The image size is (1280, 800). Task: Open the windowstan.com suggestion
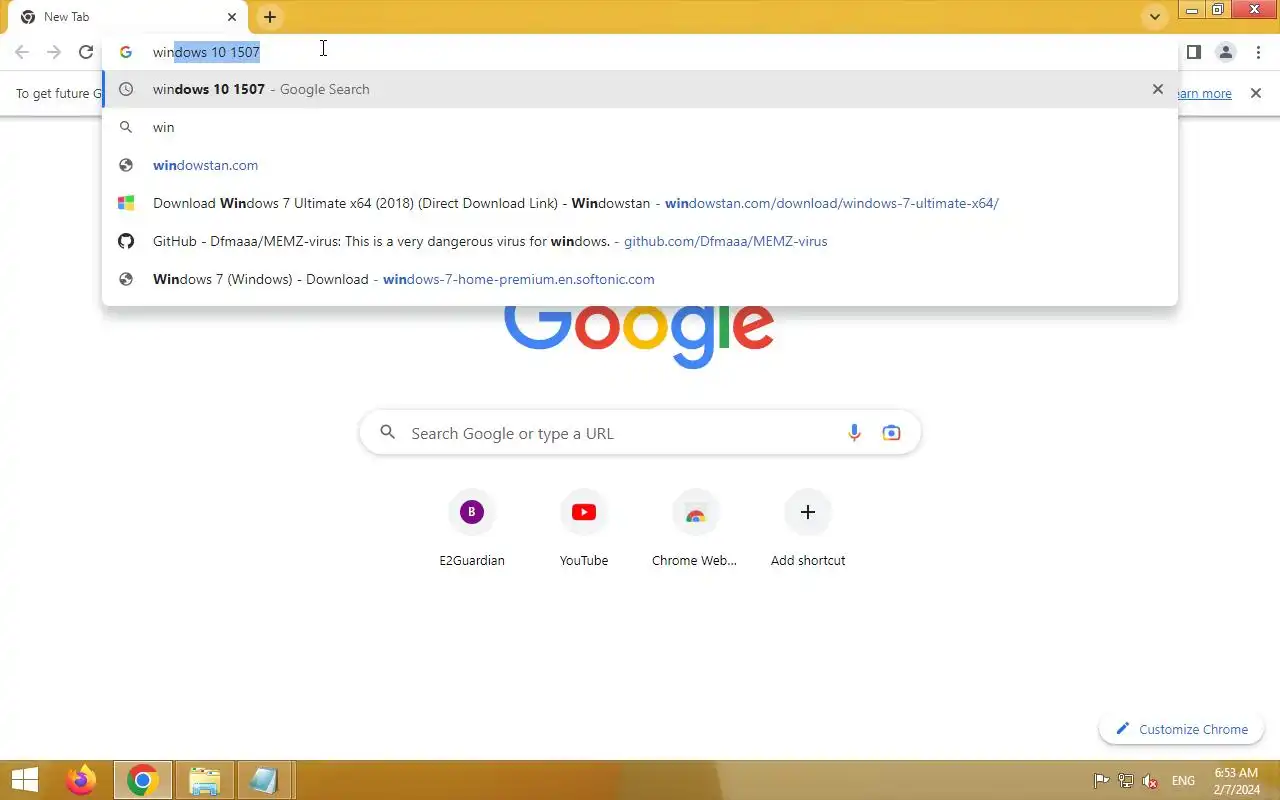pyautogui.click(x=640, y=165)
